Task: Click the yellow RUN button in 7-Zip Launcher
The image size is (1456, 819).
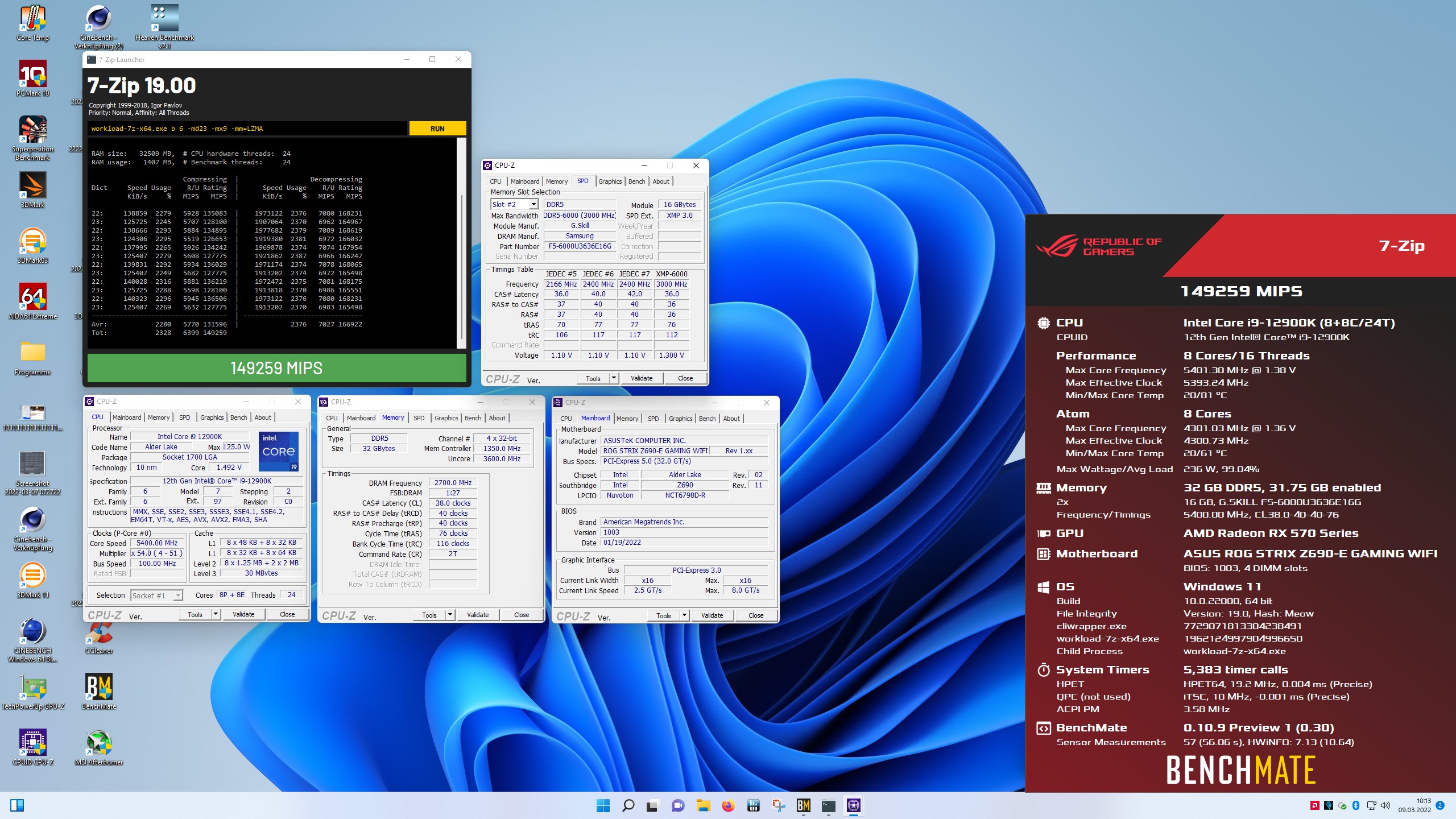Action: (x=437, y=129)
